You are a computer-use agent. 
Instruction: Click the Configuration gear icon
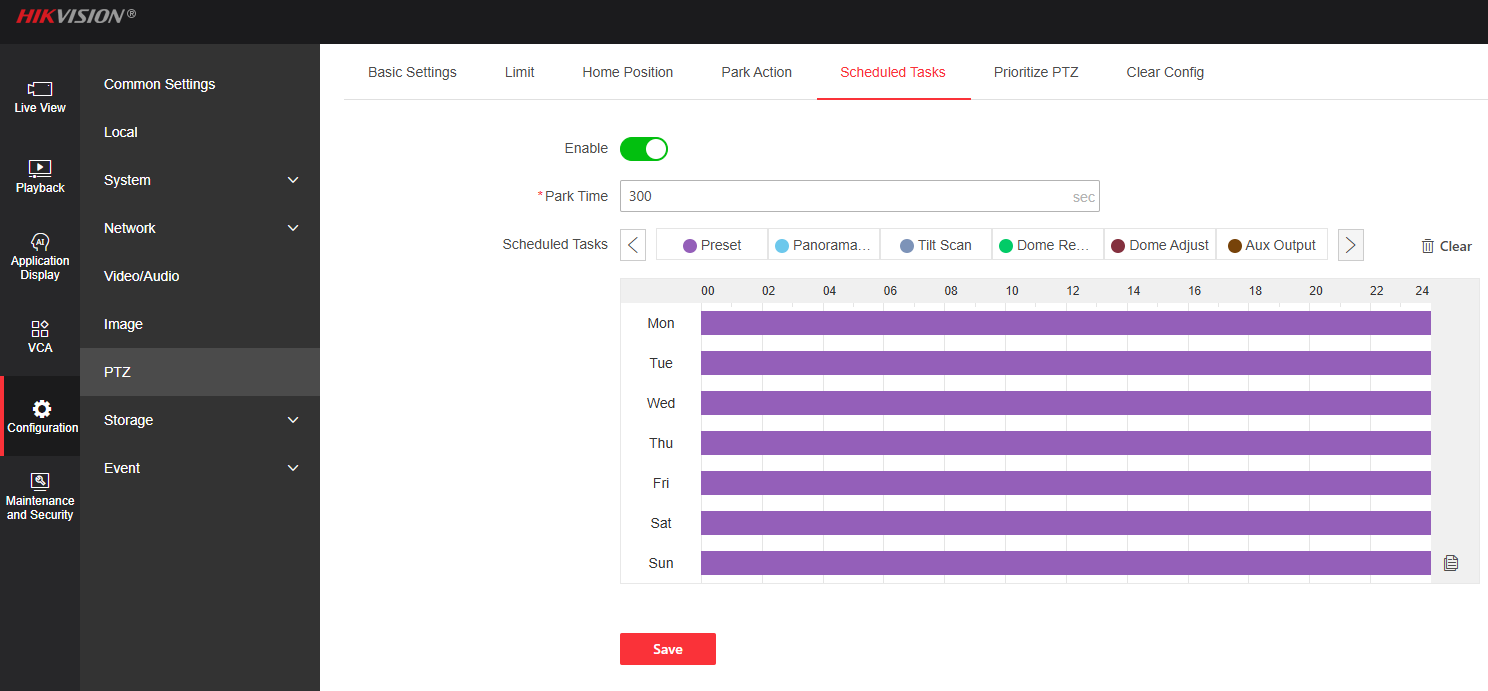point(41,409)
